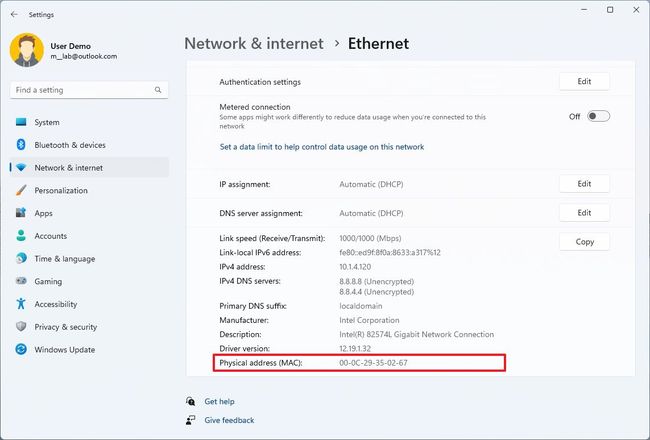650x440 pixels.
Task: Go to Time & language settings
Action: tap(64, 259)
